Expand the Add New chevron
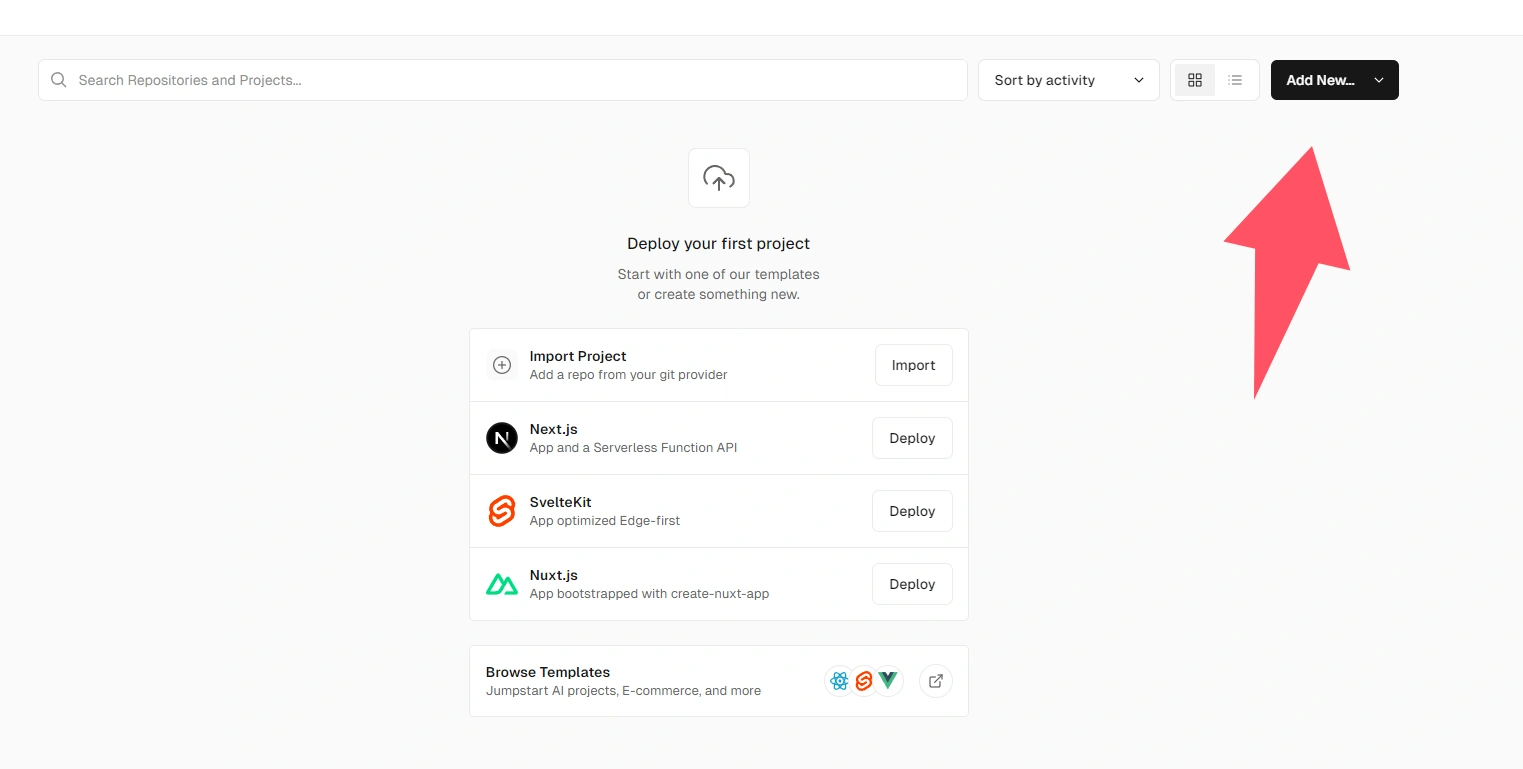1523x769 pixels. click(x=1379, y=80)
